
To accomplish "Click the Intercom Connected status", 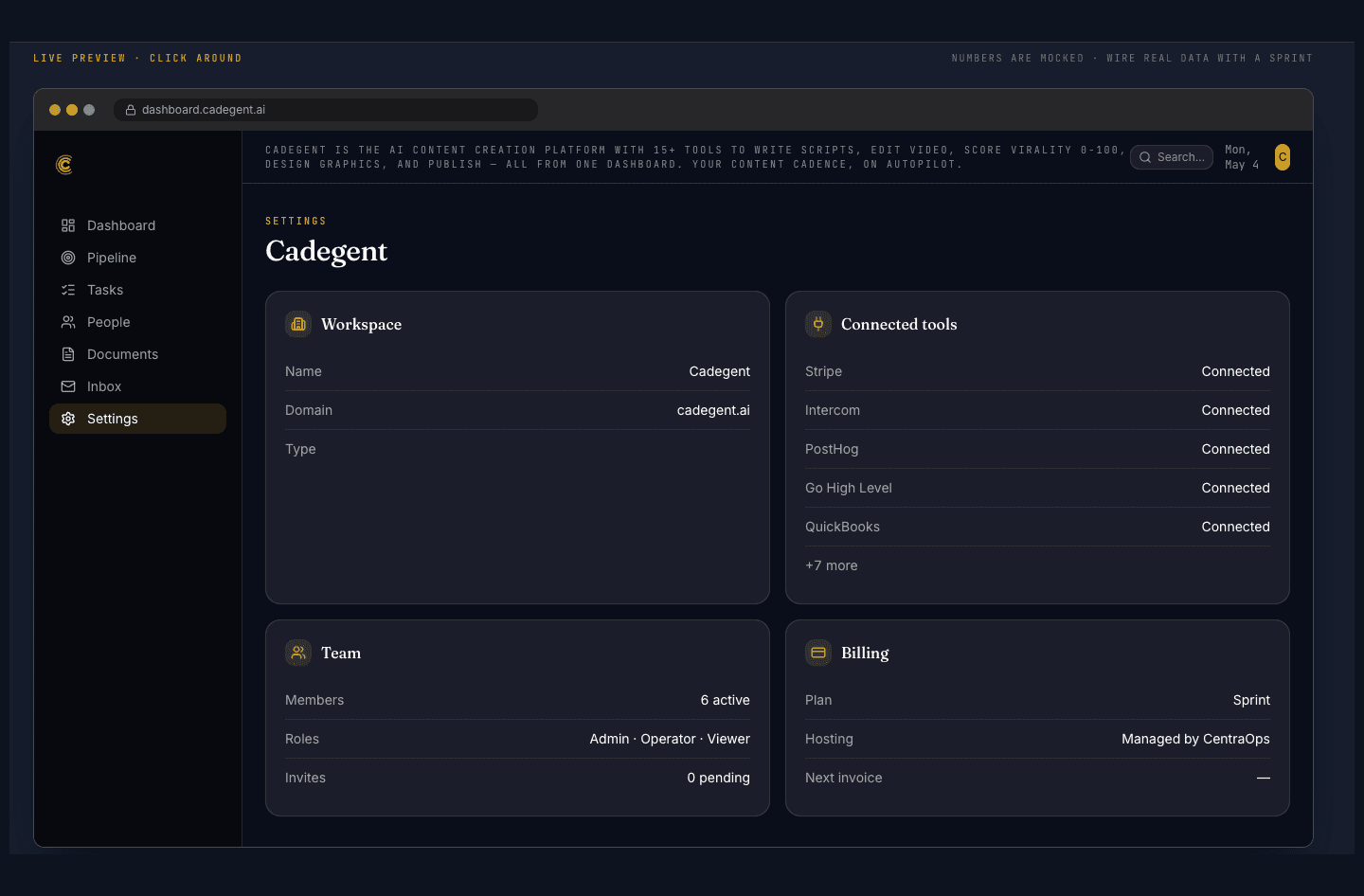I will (x=1235, y=410).
